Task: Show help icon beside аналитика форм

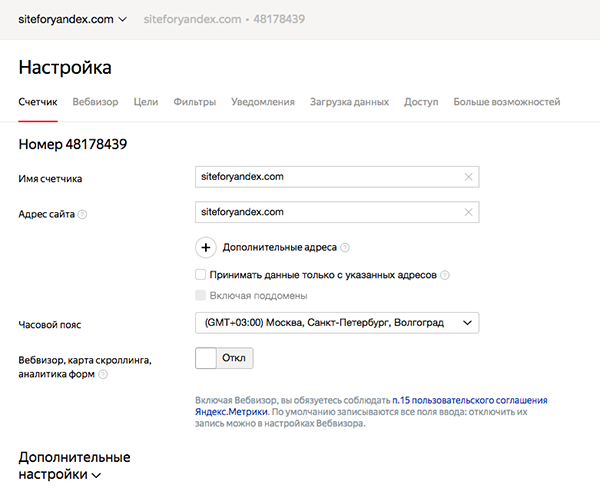Action: [103, 375]
